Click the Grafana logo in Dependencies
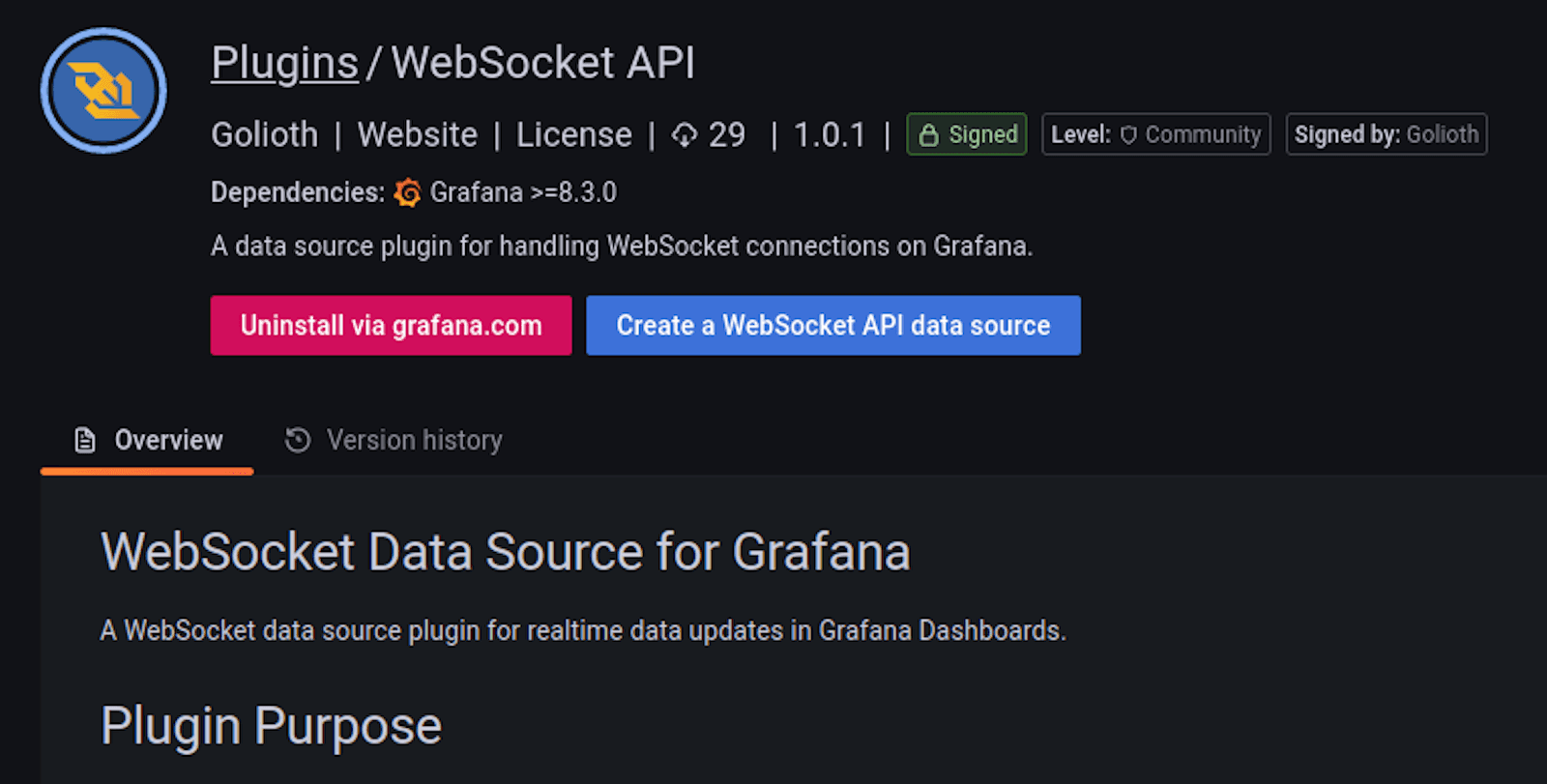Screen dimensions: 1547x784 tap(407, 193)
